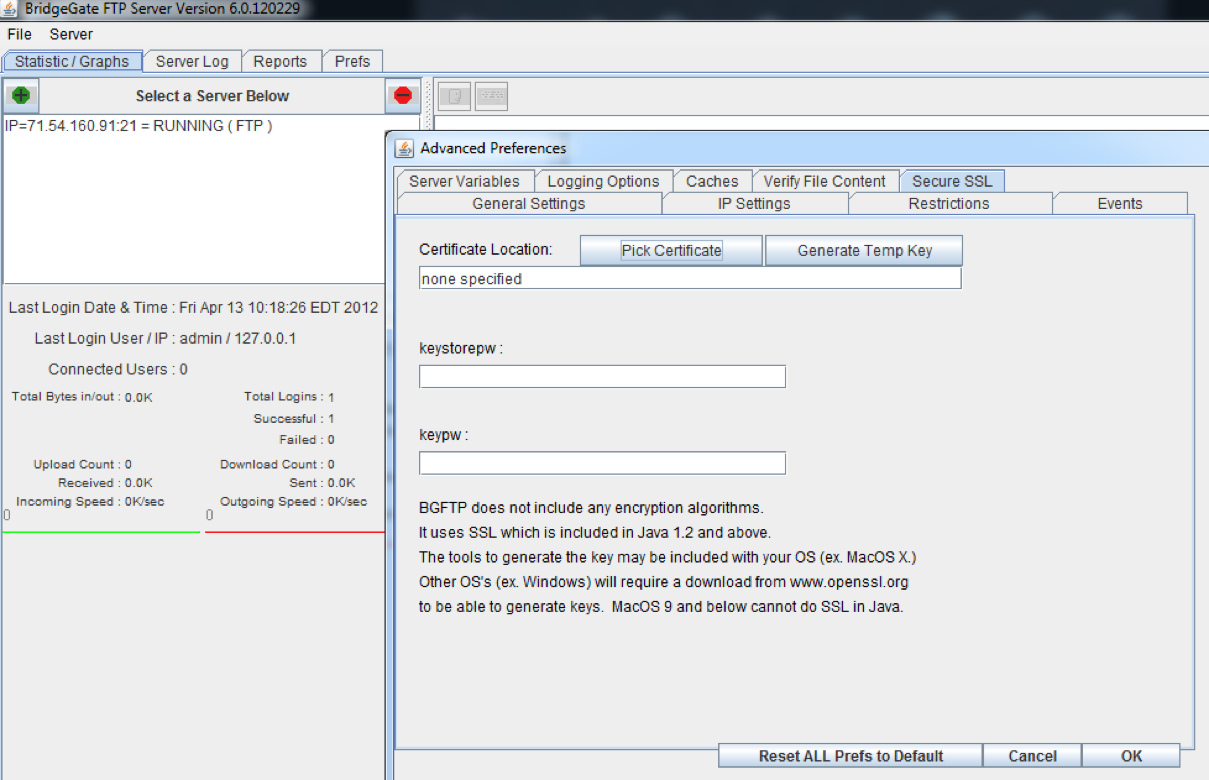Image resolution: width=1209 pixels, height=780 pixels.
Task: Click the certificate location field showing none specified
Action: point(690,278)
